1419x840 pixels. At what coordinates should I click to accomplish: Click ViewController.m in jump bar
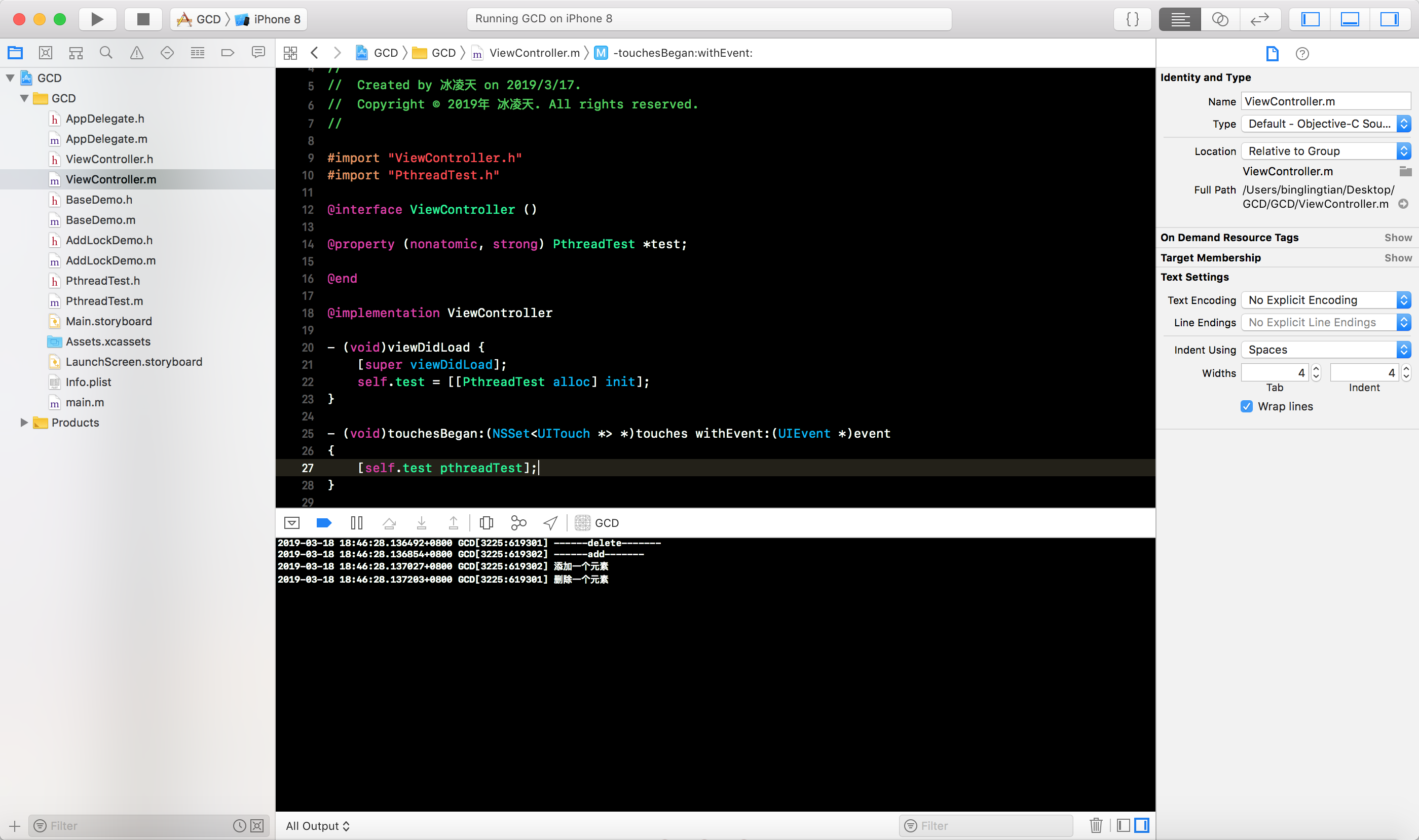pos(526,53)
